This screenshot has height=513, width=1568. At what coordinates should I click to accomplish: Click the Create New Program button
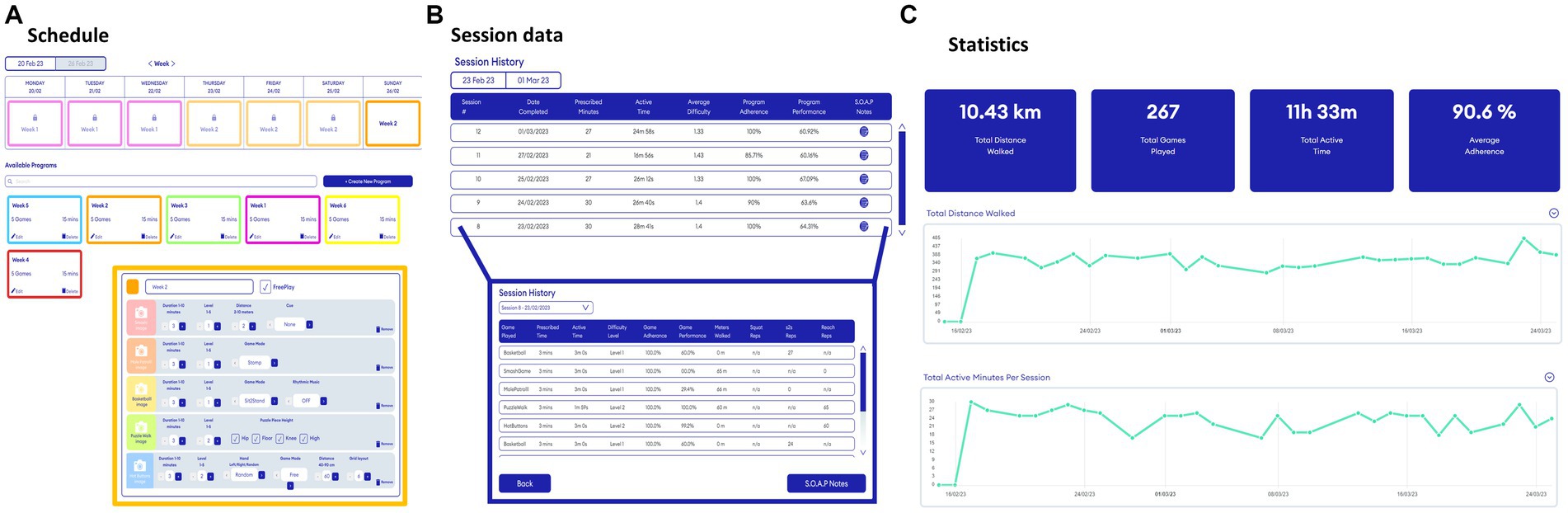[368, 181]
